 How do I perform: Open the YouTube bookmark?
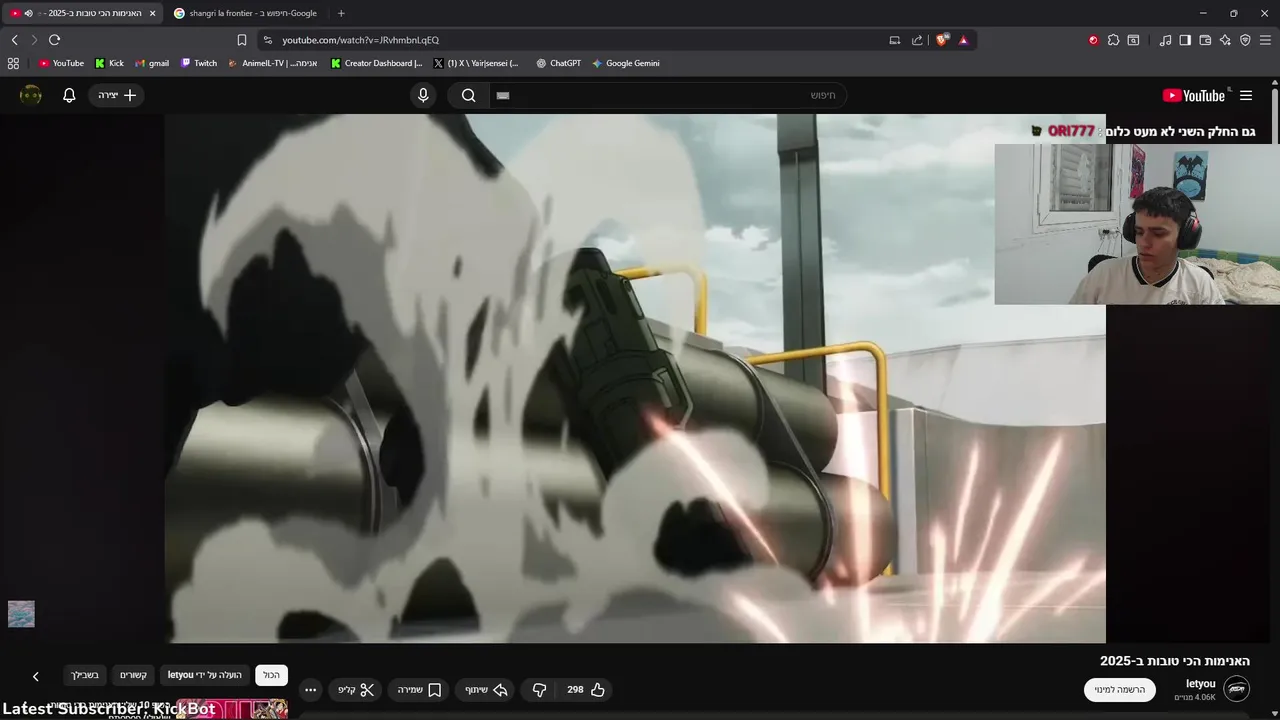click(x=61, y=63)
